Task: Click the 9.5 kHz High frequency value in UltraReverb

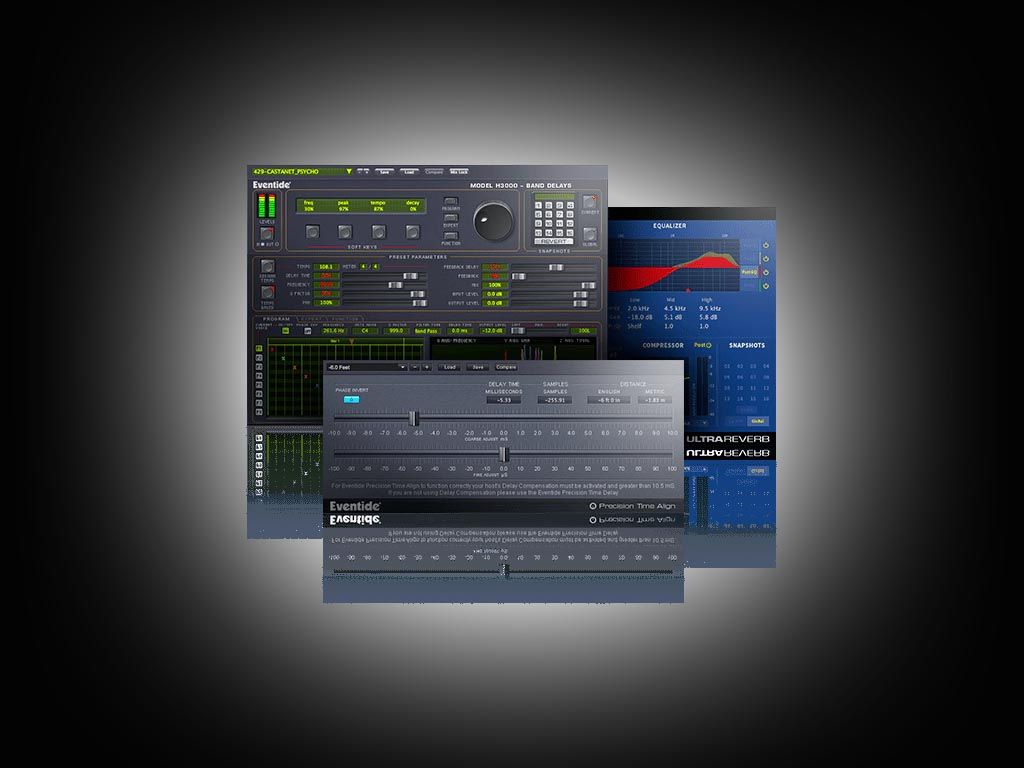Action: tap(710, 308)
